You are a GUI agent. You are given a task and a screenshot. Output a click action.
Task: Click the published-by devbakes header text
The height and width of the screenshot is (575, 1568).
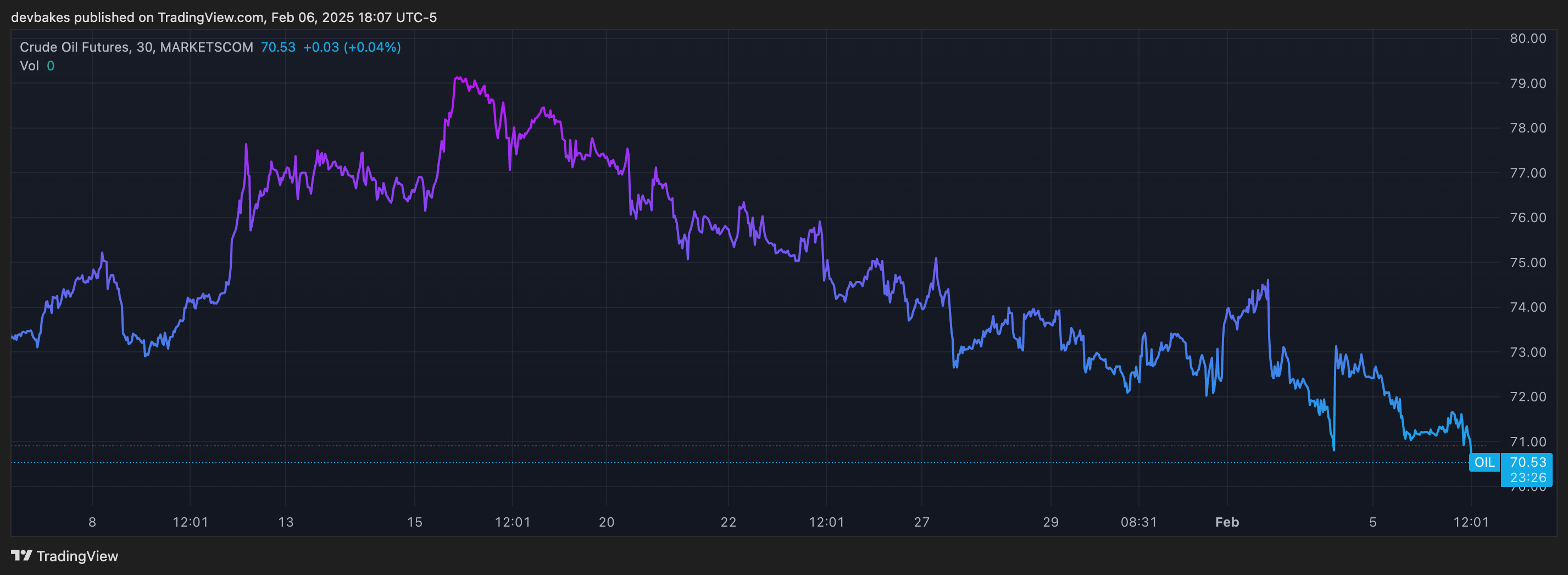[224, 17]
